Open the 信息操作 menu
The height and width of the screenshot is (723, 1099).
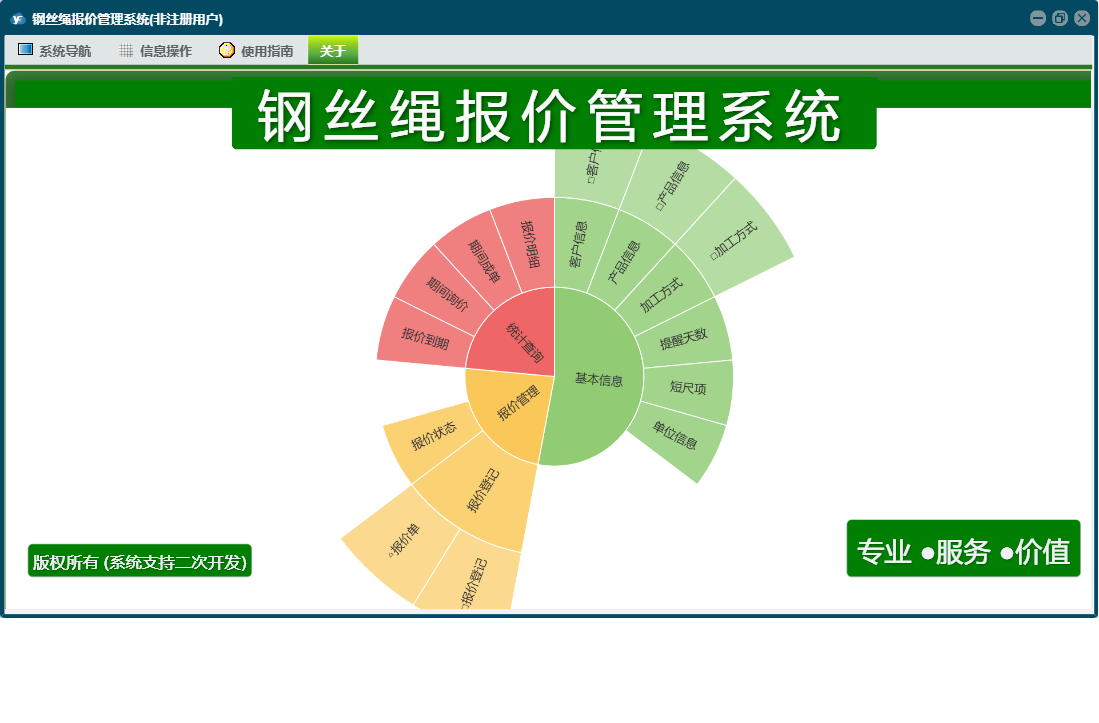click(156, 50)
